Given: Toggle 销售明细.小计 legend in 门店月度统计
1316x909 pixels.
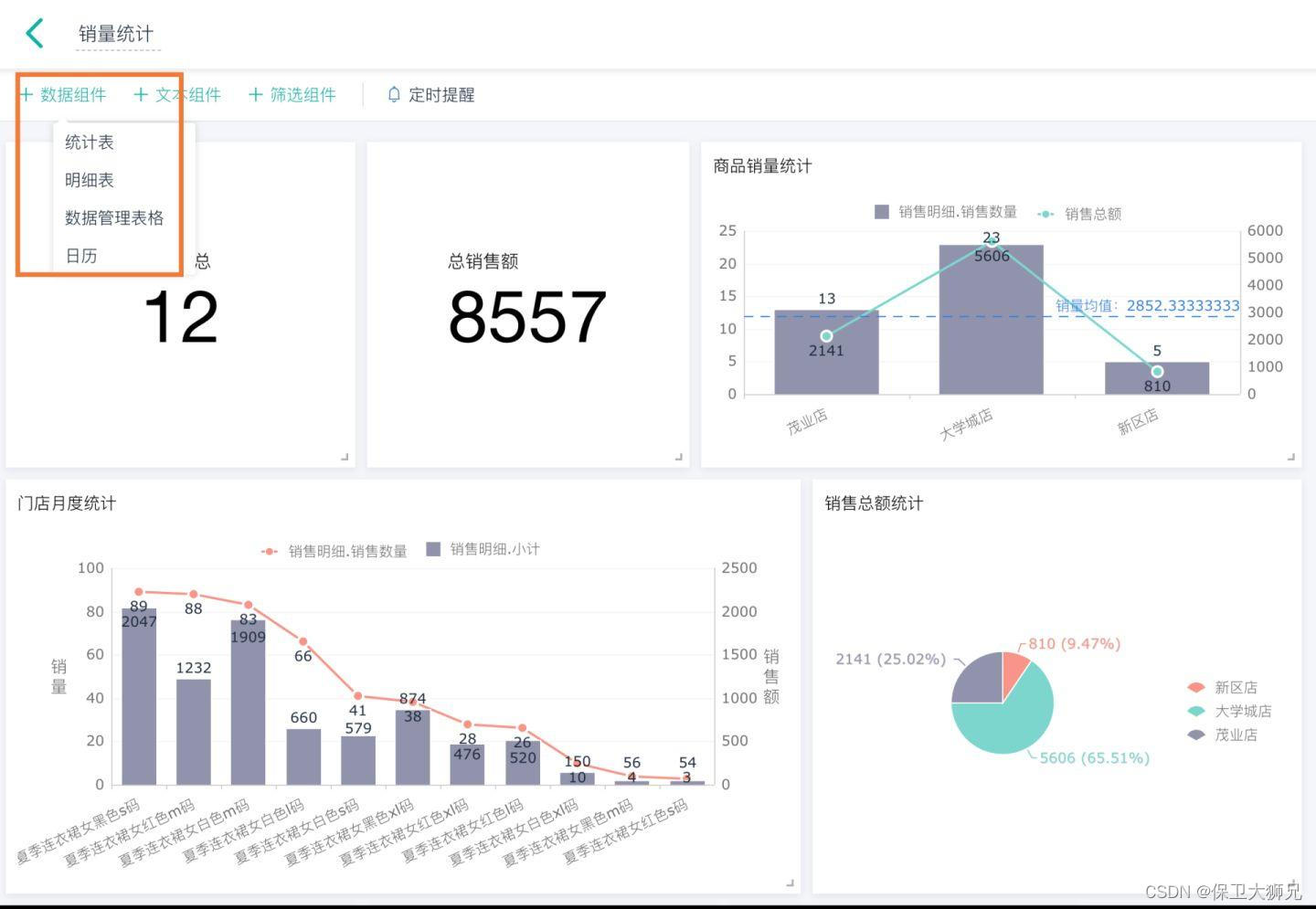Looking at the screenshot, I should (483, 549).
